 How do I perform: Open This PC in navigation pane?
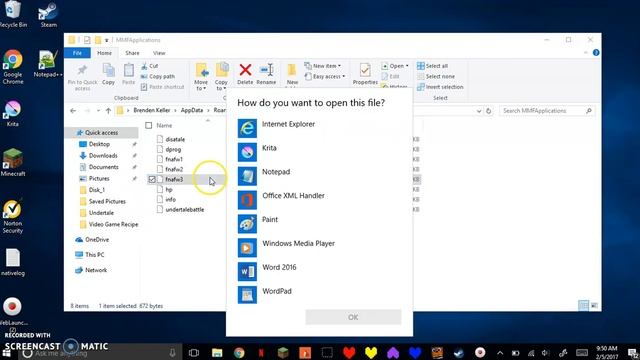pyautogui.click(x=94, y=255)
